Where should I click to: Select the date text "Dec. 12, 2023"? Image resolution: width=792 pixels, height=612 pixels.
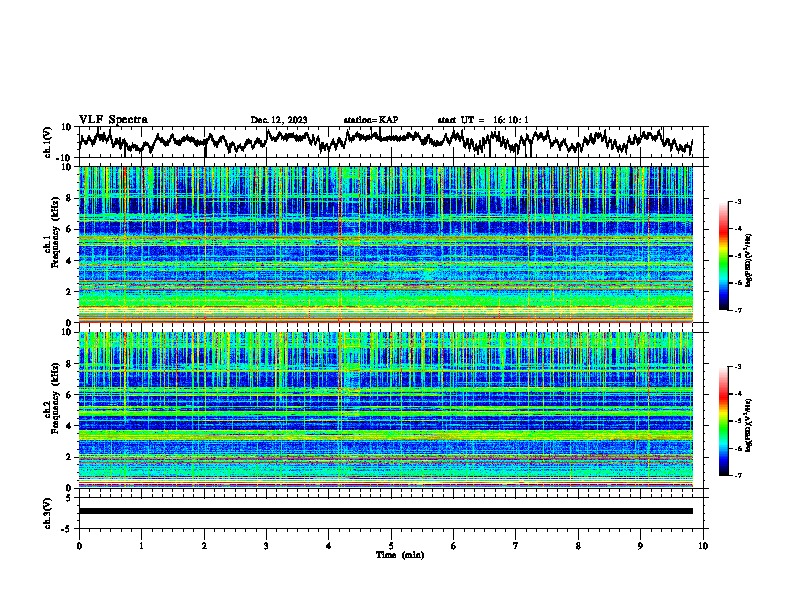(x=279, y=120)
